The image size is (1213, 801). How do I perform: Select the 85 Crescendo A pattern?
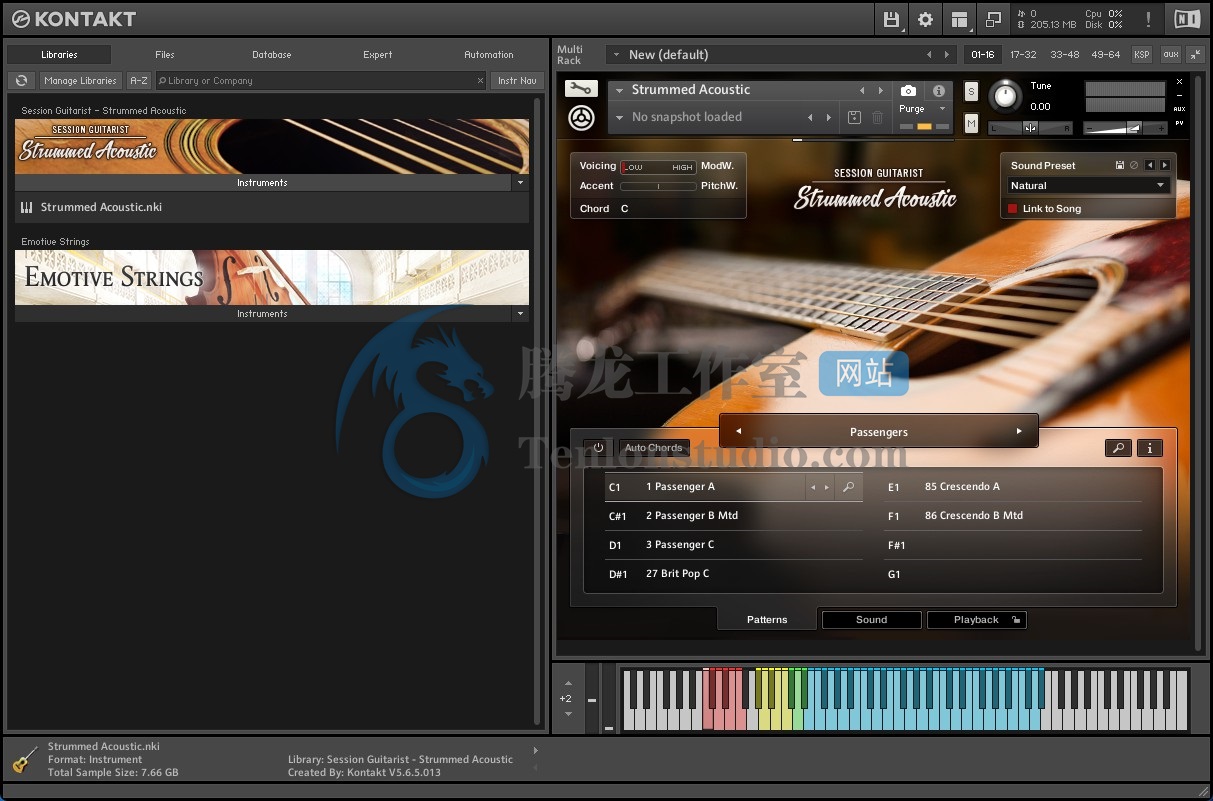click(x=1014, y=487)
